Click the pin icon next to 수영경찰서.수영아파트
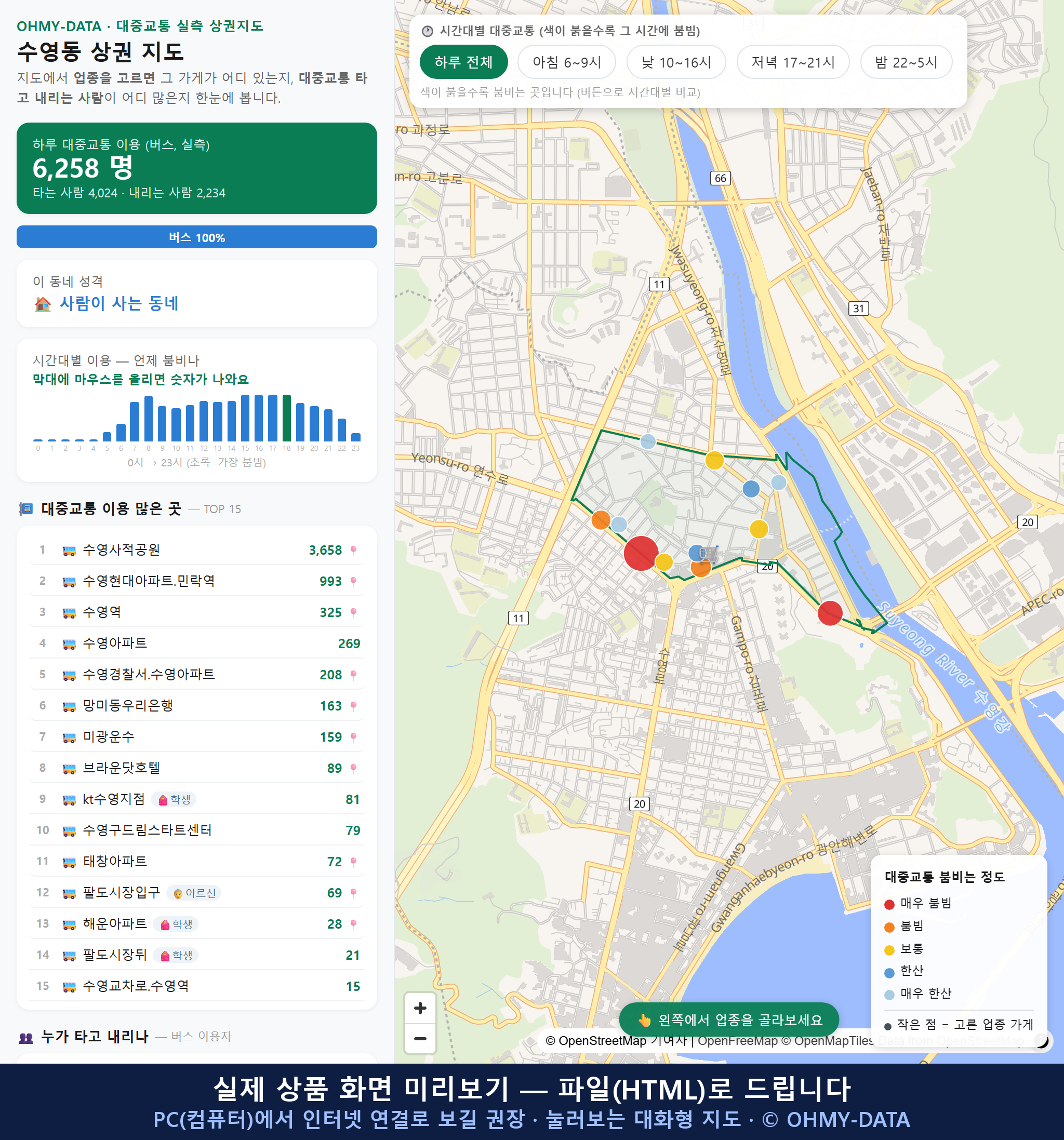 coord(353,674)
